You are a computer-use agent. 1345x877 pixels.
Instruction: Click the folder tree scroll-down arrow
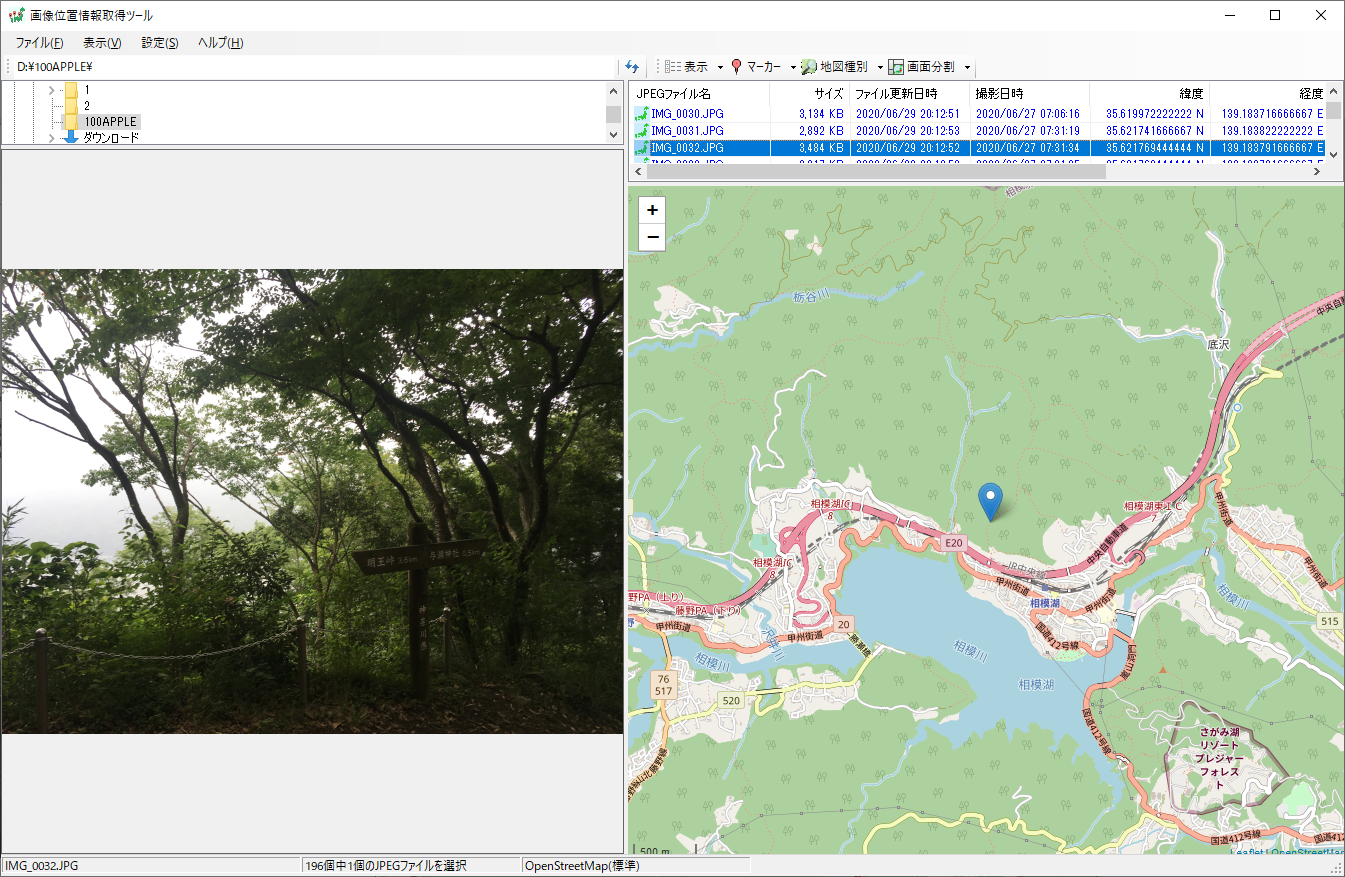click(x=614, y=137)
